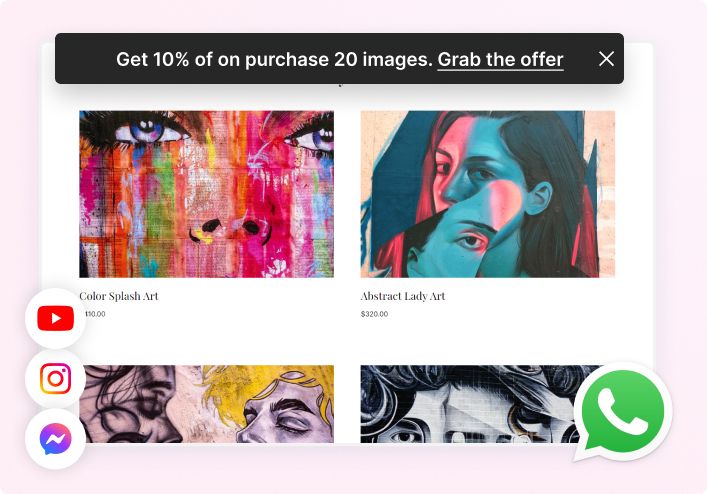Screen dimensions: 707x494
Task: Click the yellow-haired face in the graffiti image
Action: tap(282, 403)
